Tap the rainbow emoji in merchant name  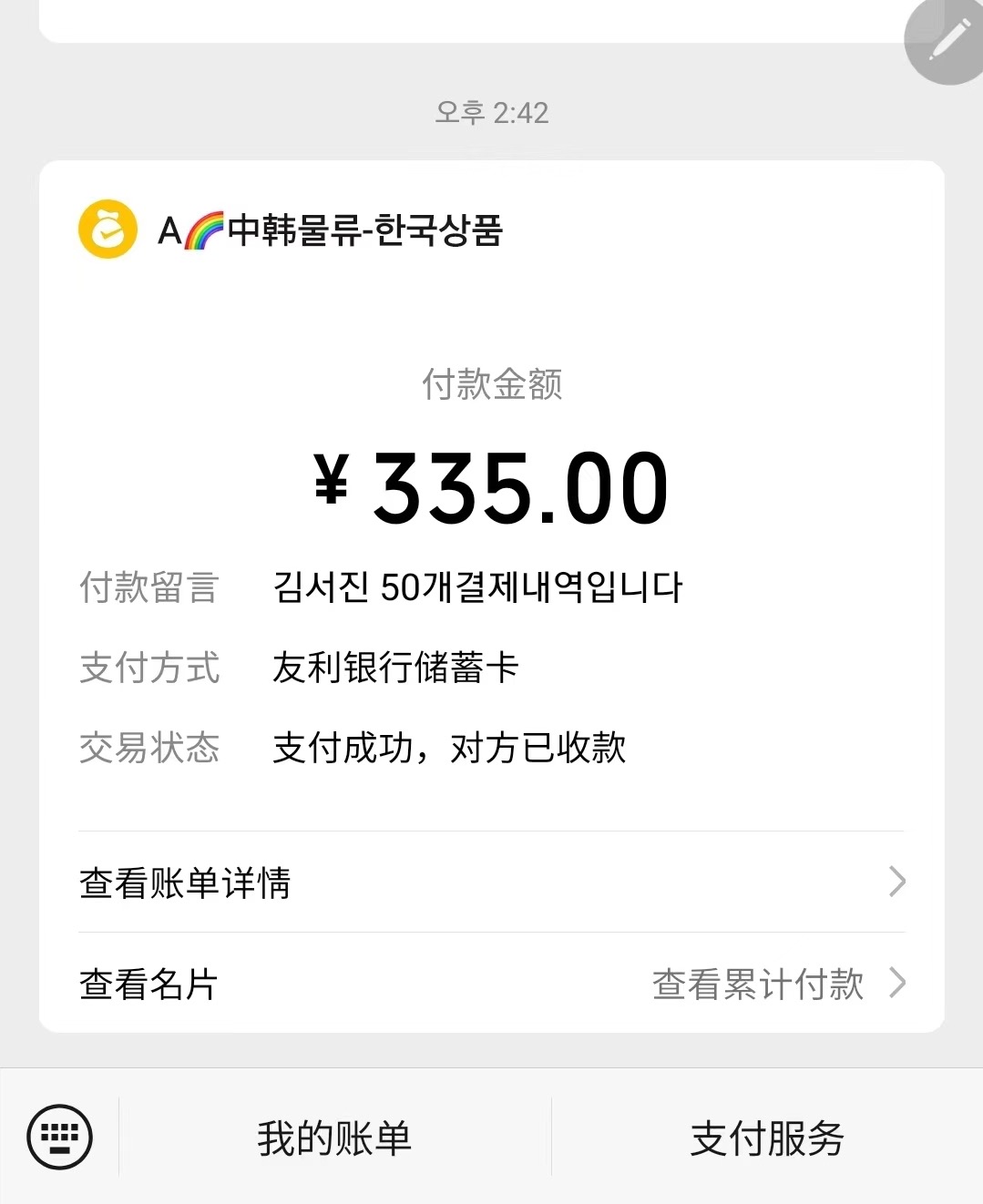coord(205,230)
